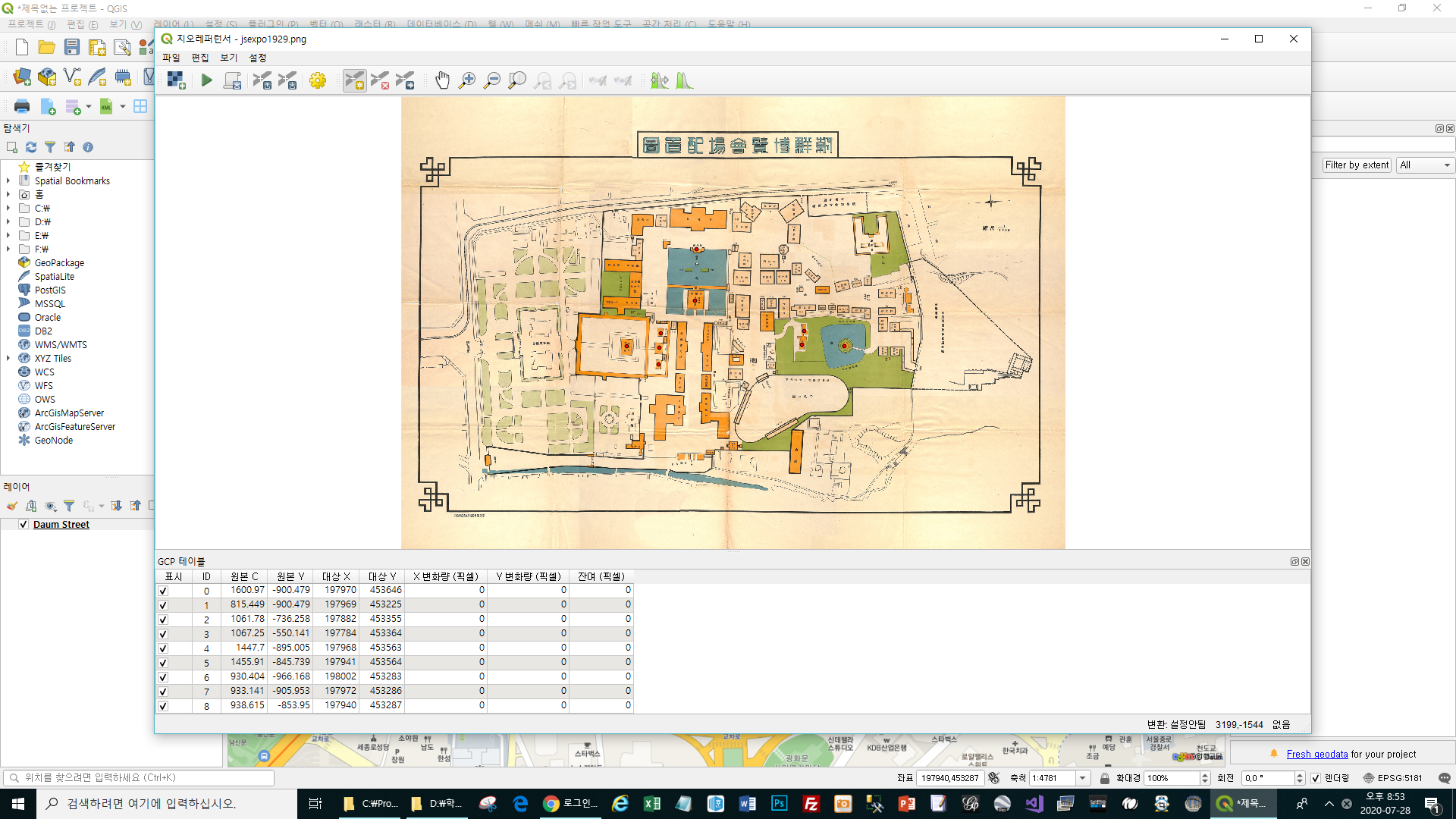The image size is (1456, 819).
Task: Click the Zoom In magnifier tool
Action: pos(467,80)
